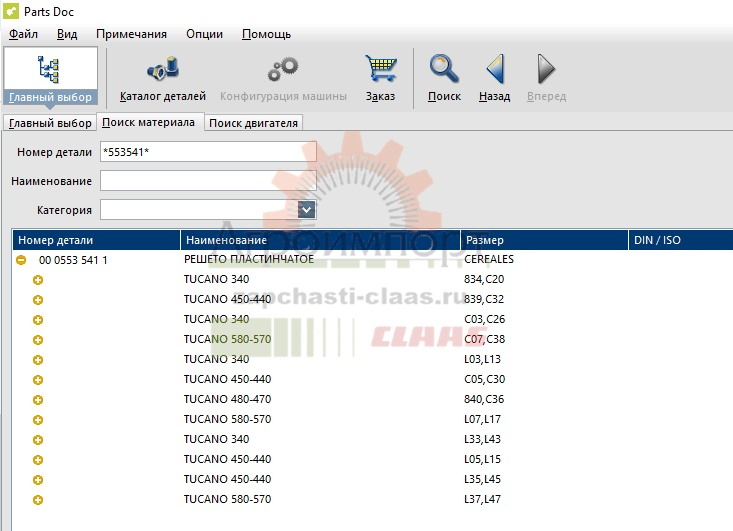Screen dimensions: 733x531
Task: Click the Parts Doc application icon in title bar
Action: (11, 11)
